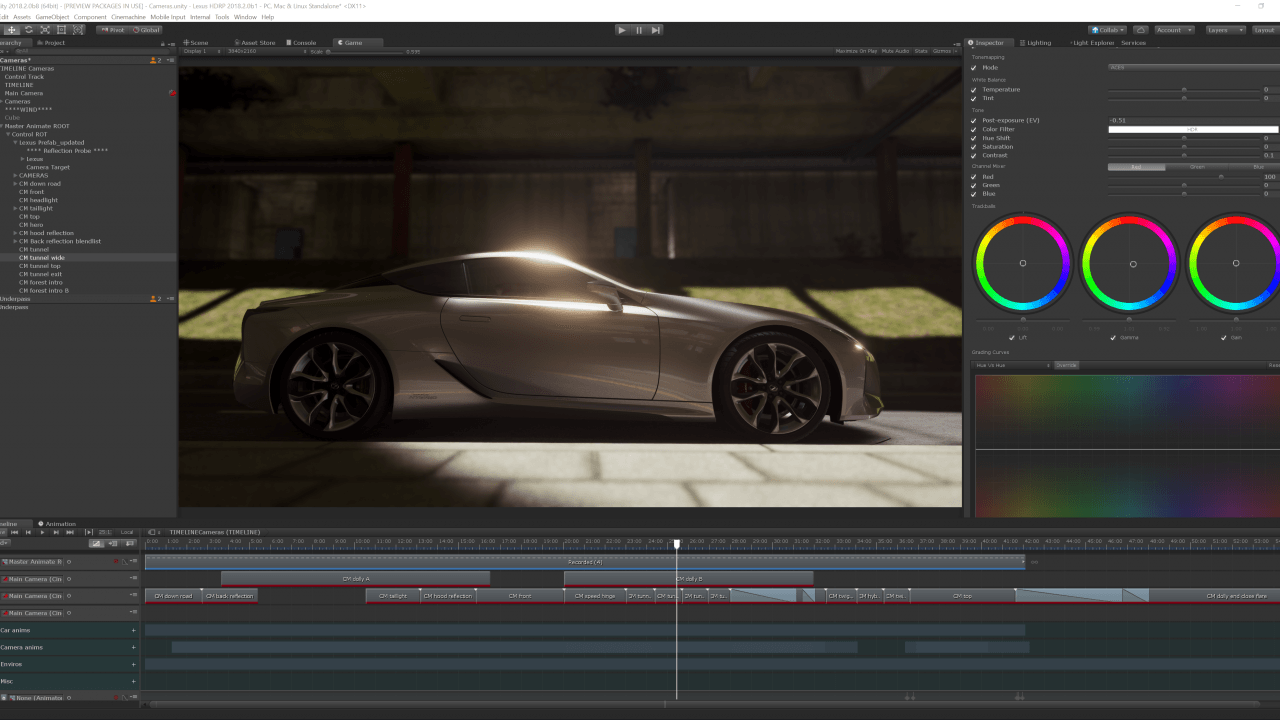The width and height of the screenshot is (1280, 720).
Task: Expand the Lexus item in Hierarchy
Action: [22, 159]
